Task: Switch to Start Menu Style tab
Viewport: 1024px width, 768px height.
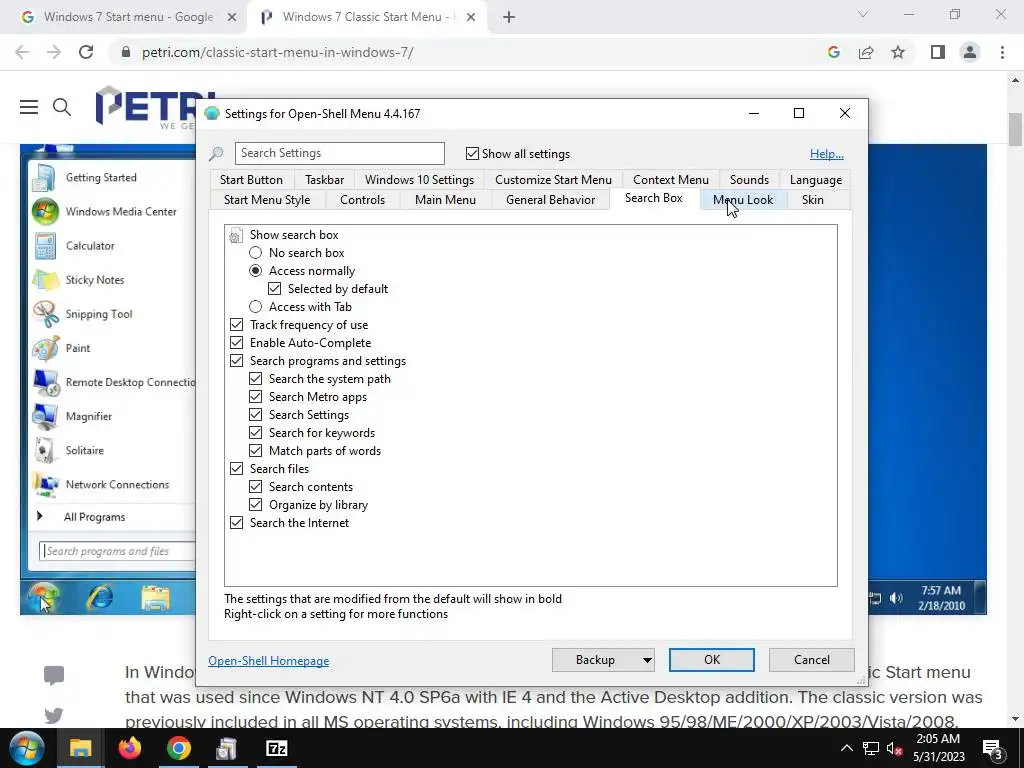Action: click(x=267, y=200)
